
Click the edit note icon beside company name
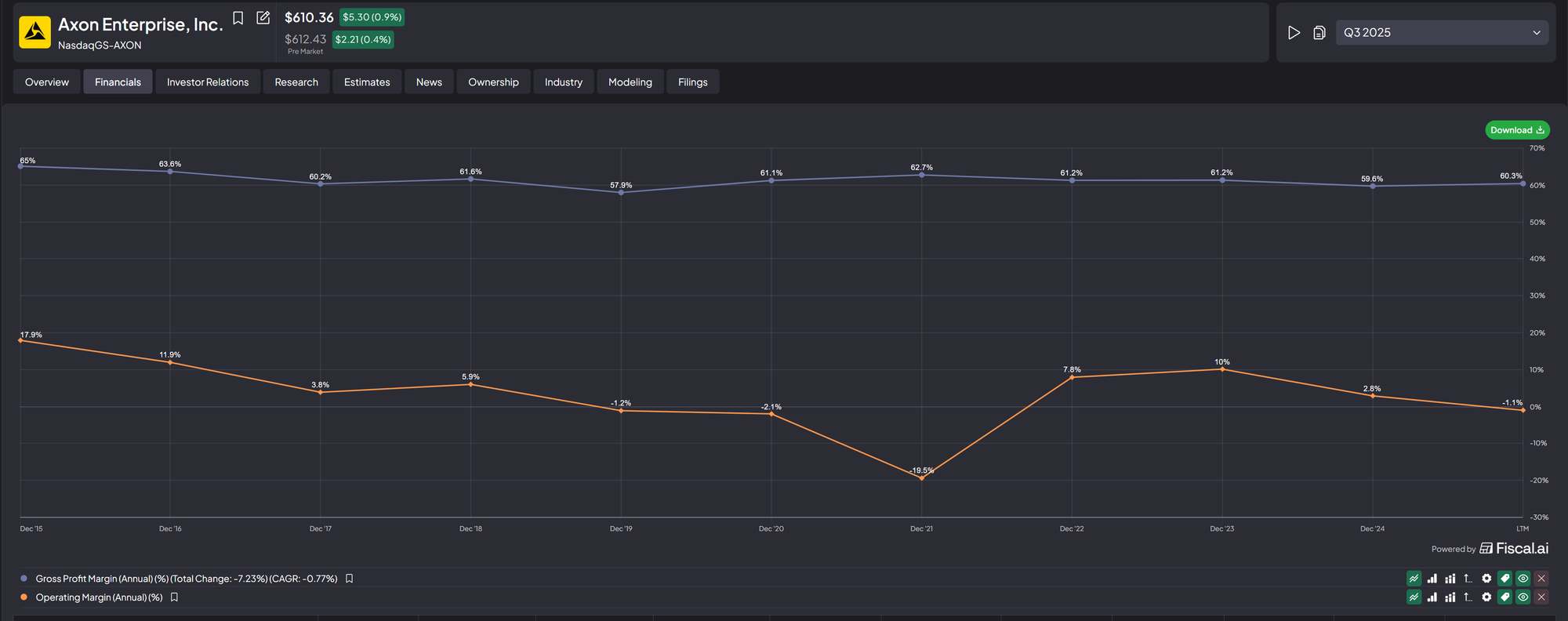pos(263,18)
